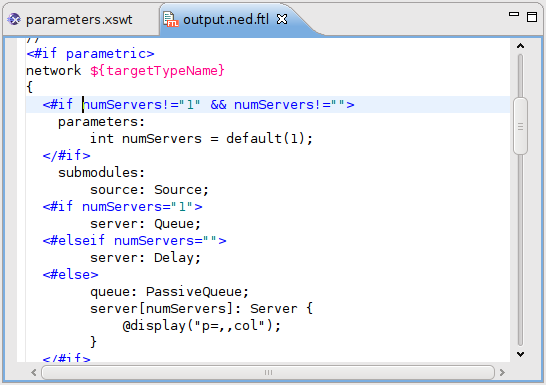Screen dimensions: 546x385
Task: Select the output.ned.ftl tab
Action: [x=226, y=19]
